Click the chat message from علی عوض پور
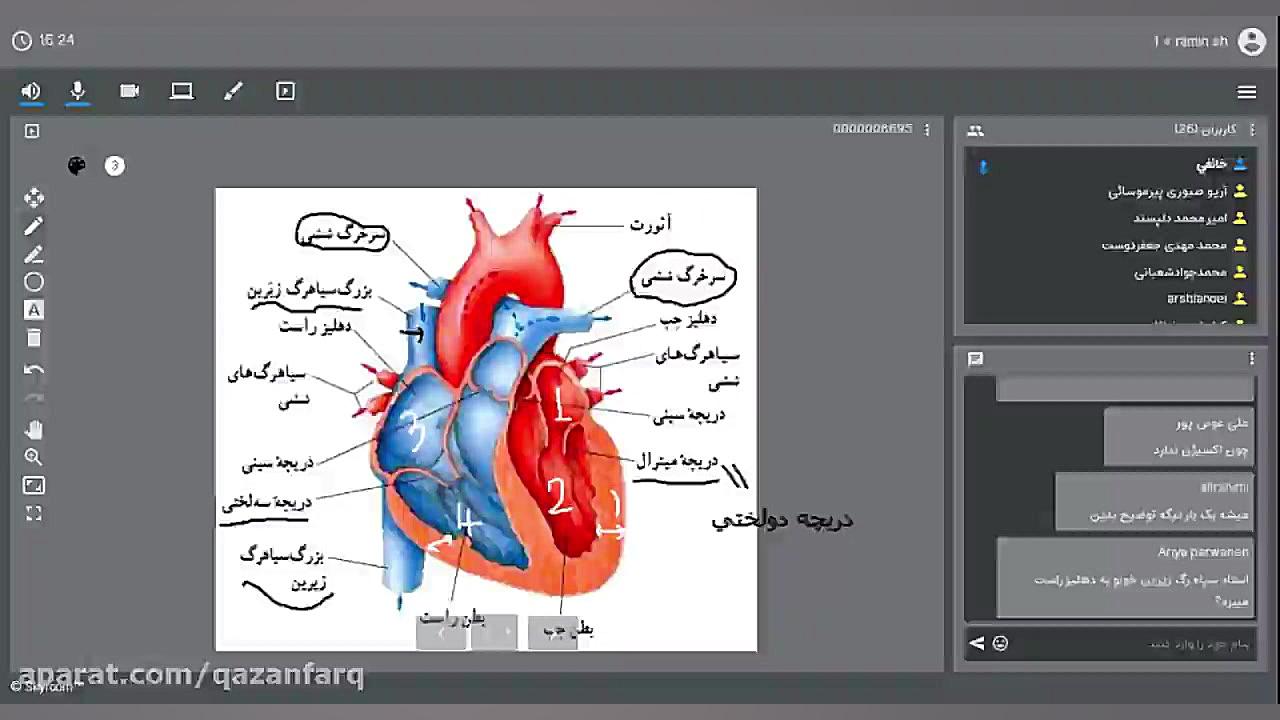 tap(1179, 437)
